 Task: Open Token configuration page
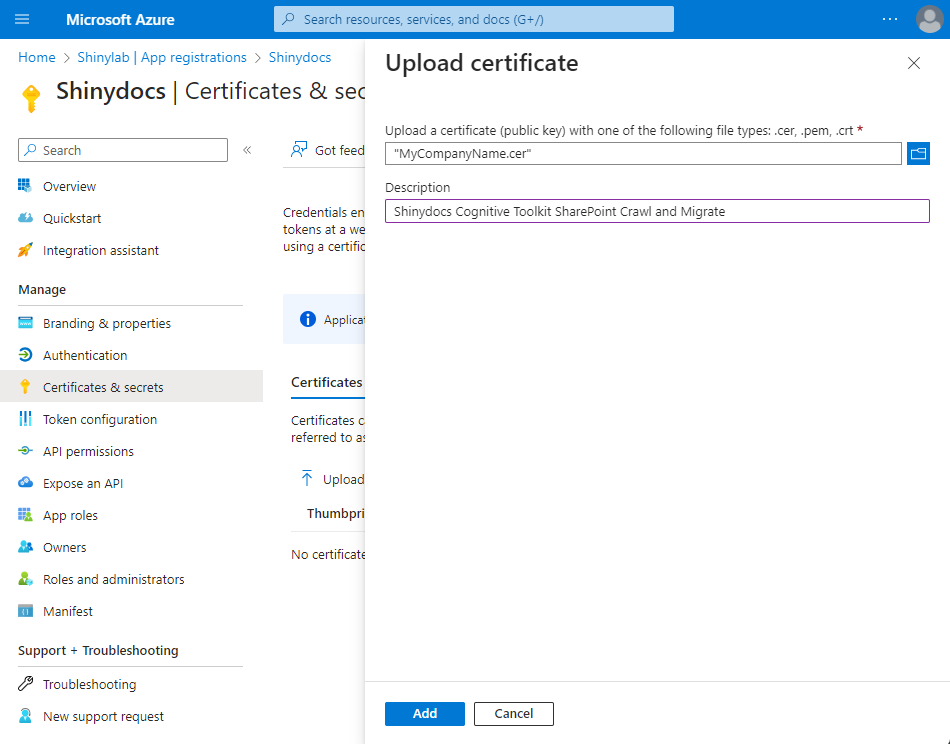pos(99,419)
